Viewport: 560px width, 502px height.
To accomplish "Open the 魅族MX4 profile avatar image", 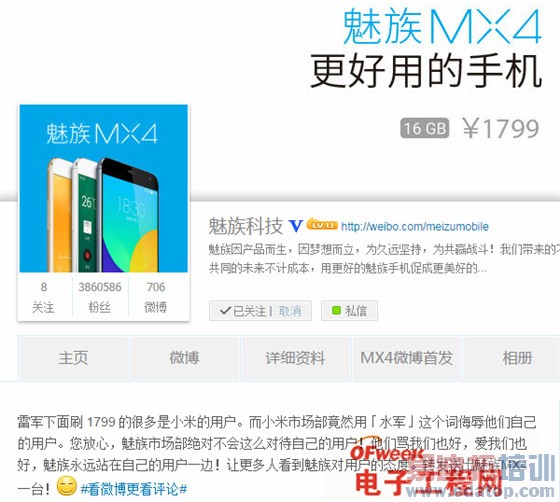I will pyautogui.click(x=104, y=189).
